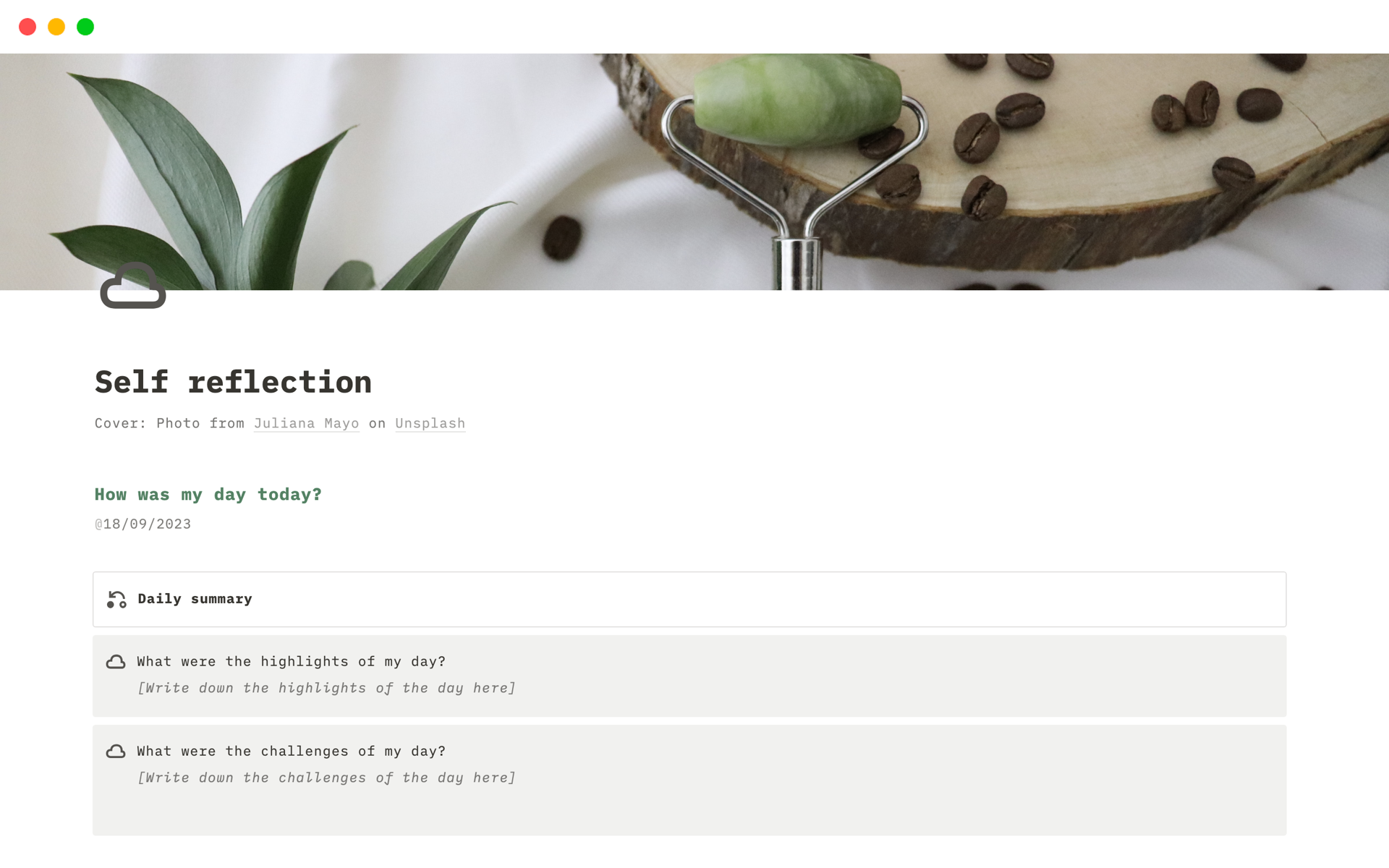
Task: Click the challenges placeholder to write
Action: [x=326, y=778]
